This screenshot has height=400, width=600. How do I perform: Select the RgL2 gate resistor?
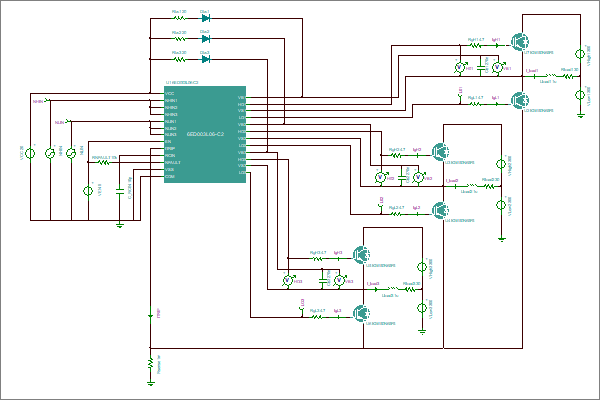pos(395,214)
